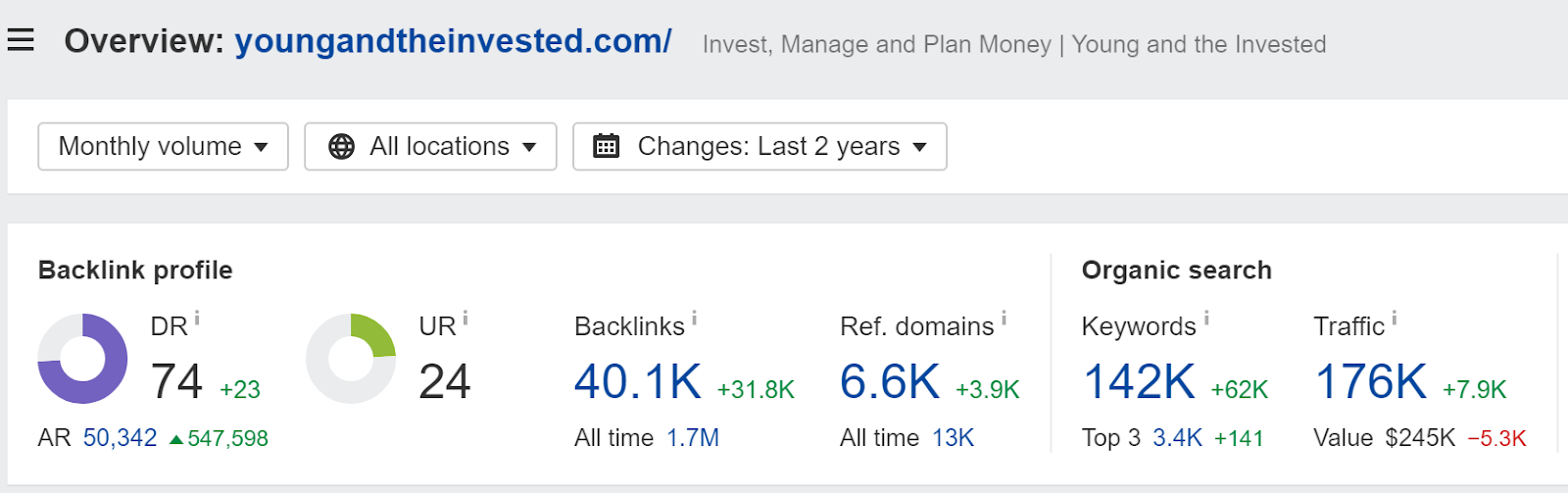Click the globe icon in locations filter

click(x=341, y=147)
